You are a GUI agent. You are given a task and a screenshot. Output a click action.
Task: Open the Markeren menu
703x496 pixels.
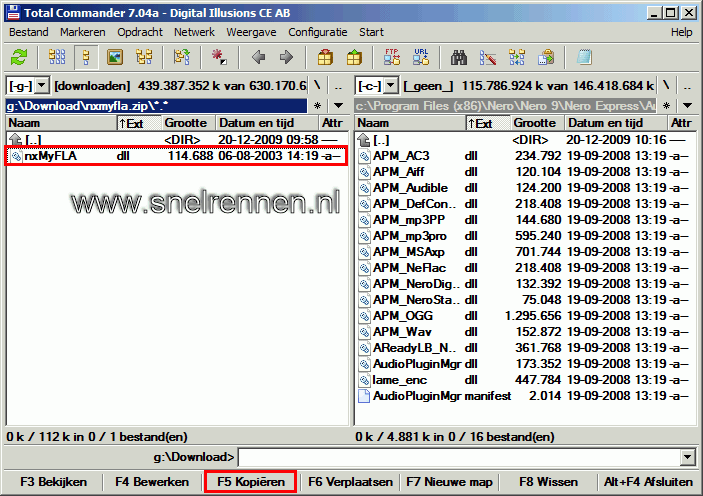[x=82, y=32]
